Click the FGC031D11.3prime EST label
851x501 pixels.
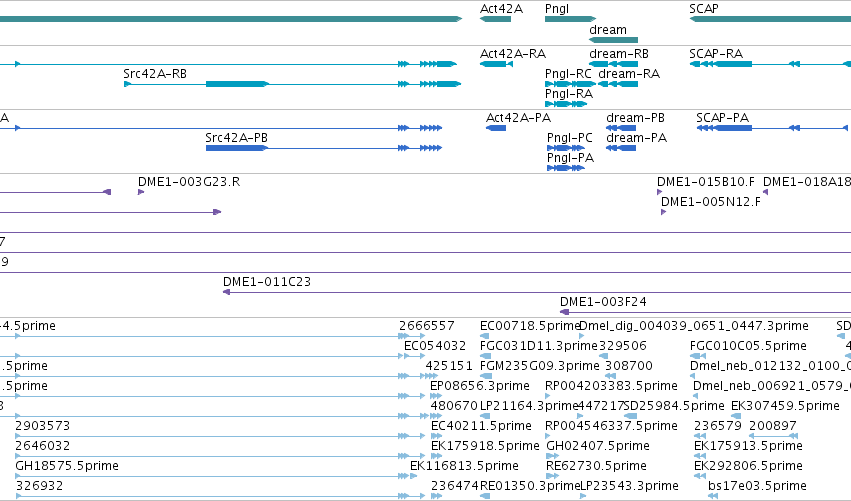(x=538, y=346)
